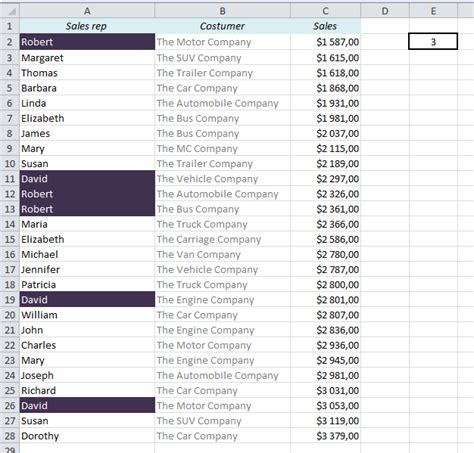Click the 'Sales' header cell

pos(326,26)
